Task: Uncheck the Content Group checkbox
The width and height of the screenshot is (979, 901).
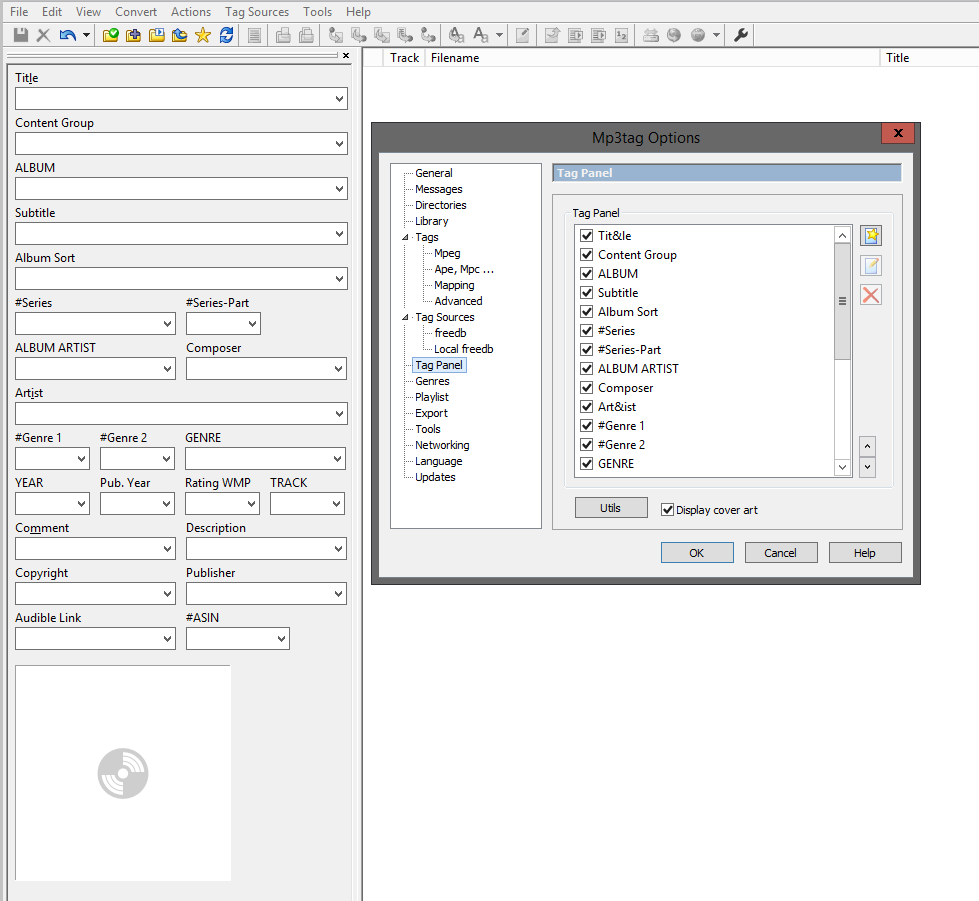Action: 586,255
